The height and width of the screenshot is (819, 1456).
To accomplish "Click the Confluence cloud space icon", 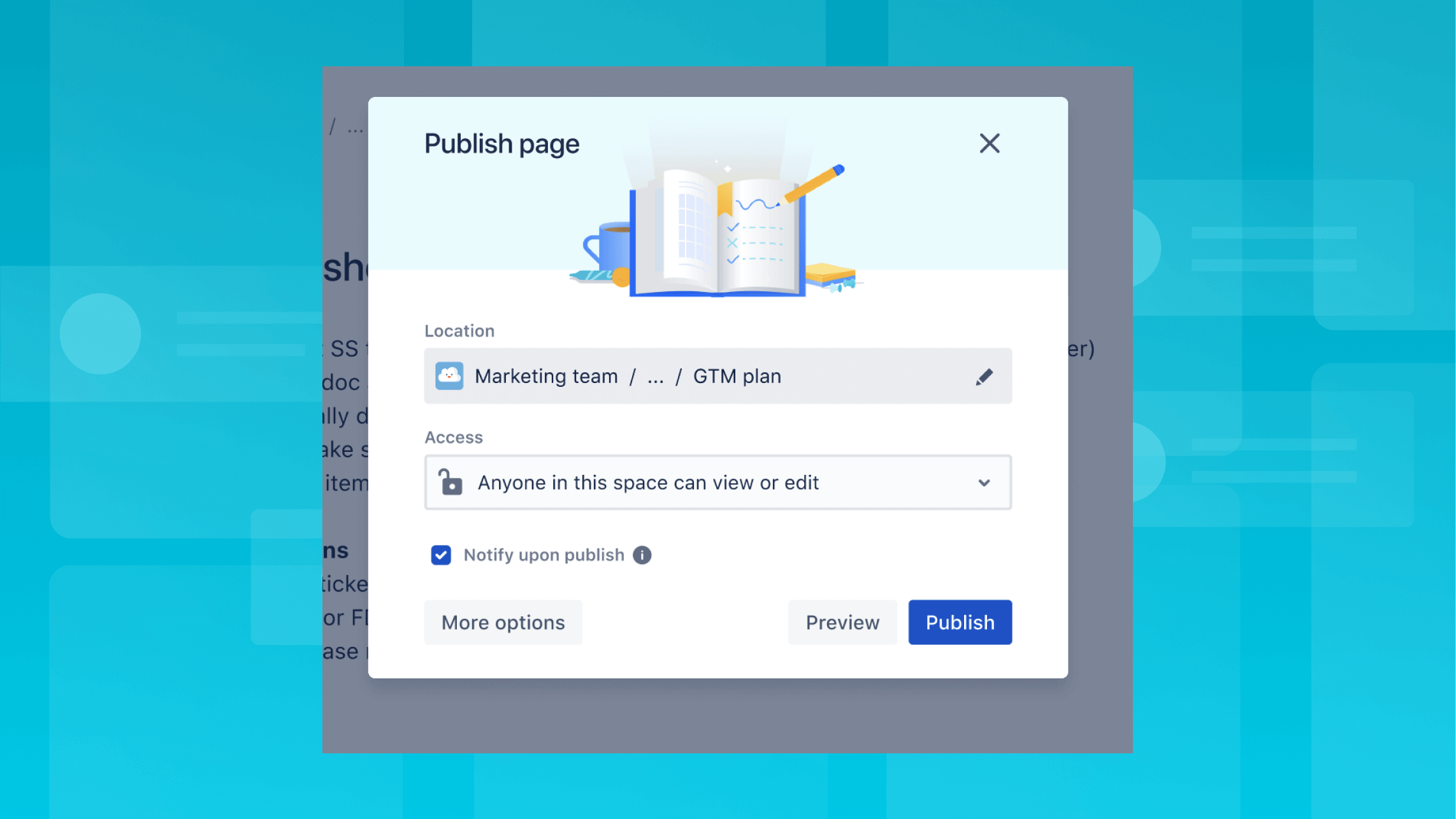I will (x=448, y=376).
